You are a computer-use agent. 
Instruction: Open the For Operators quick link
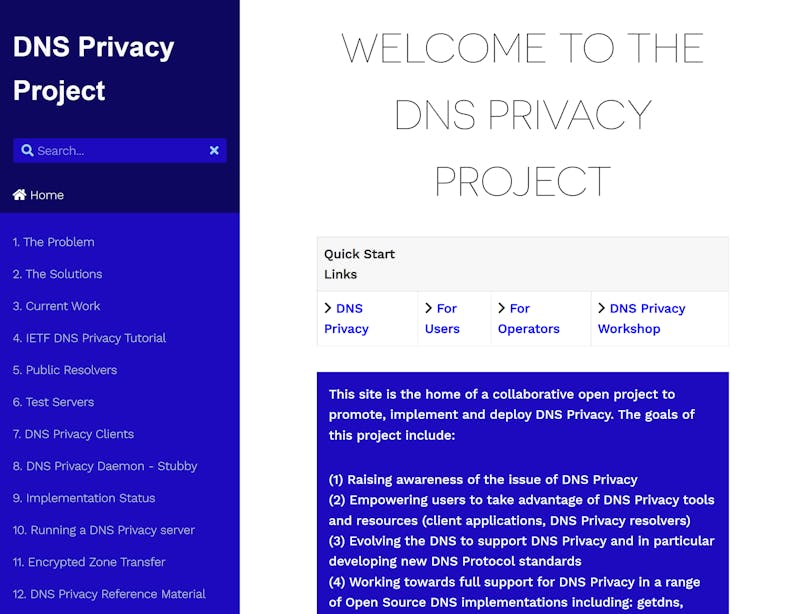click(x=529, y=319)
